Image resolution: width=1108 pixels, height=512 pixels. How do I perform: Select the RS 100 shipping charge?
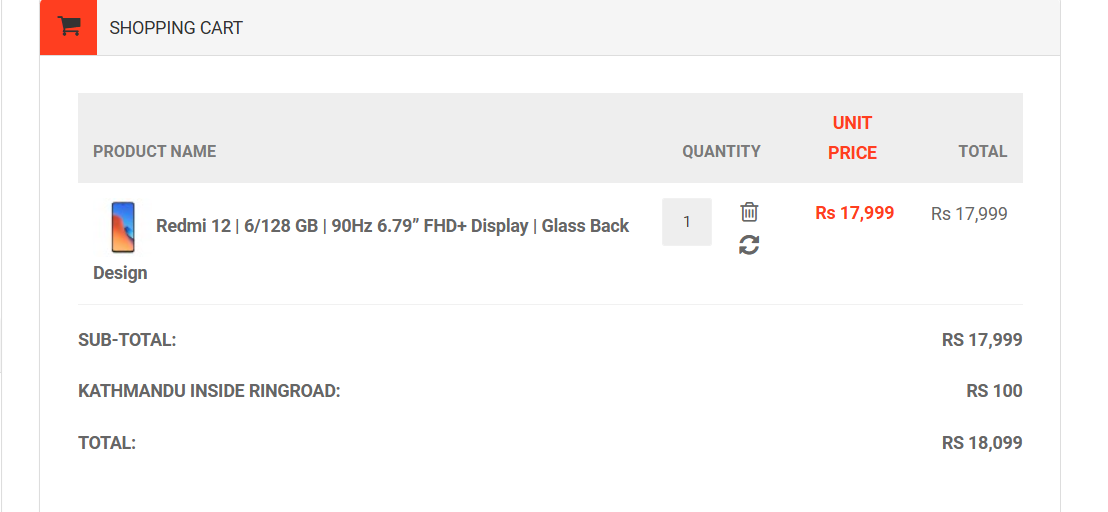[x=994, y=391]
